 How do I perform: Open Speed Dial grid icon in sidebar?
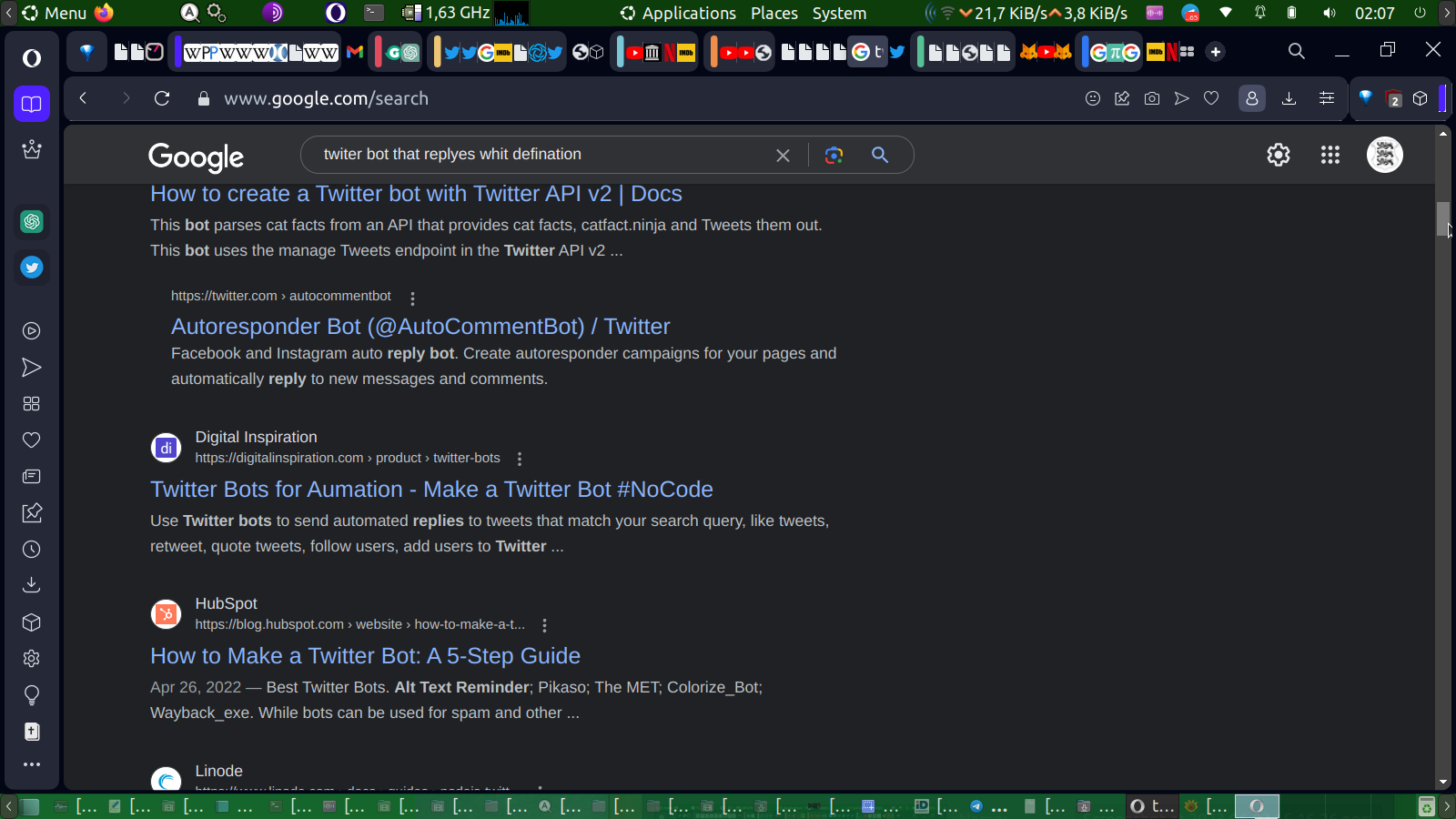32,404
